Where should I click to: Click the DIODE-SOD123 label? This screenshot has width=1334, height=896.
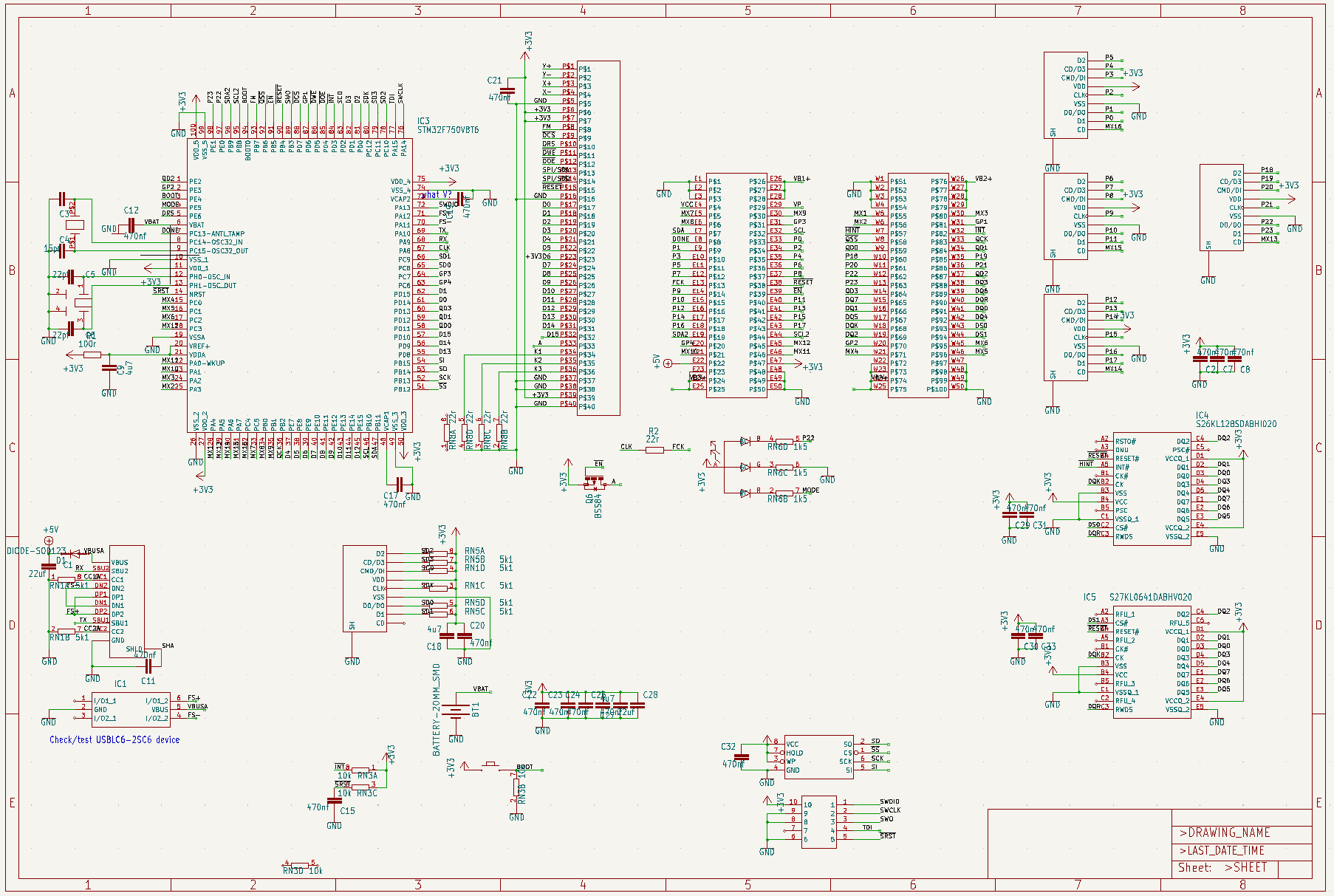36,551
